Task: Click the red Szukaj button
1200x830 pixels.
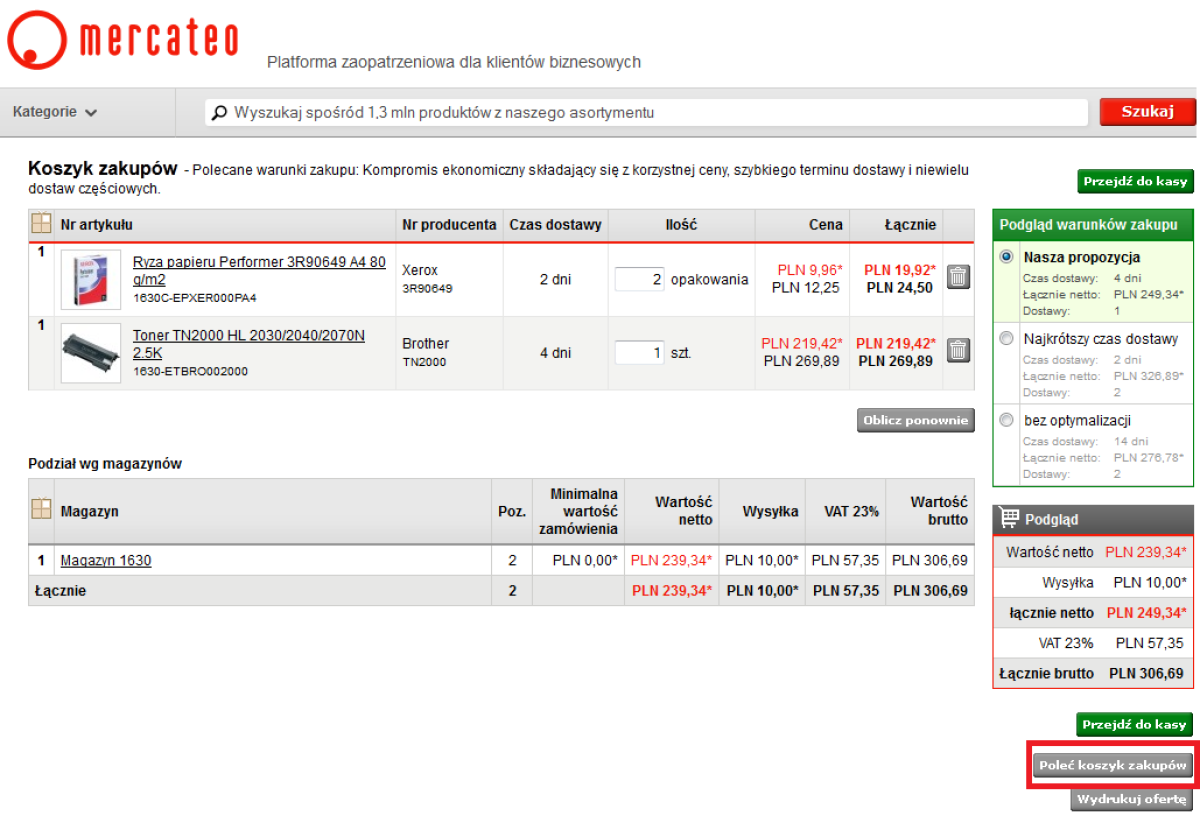Action: 1147,112
